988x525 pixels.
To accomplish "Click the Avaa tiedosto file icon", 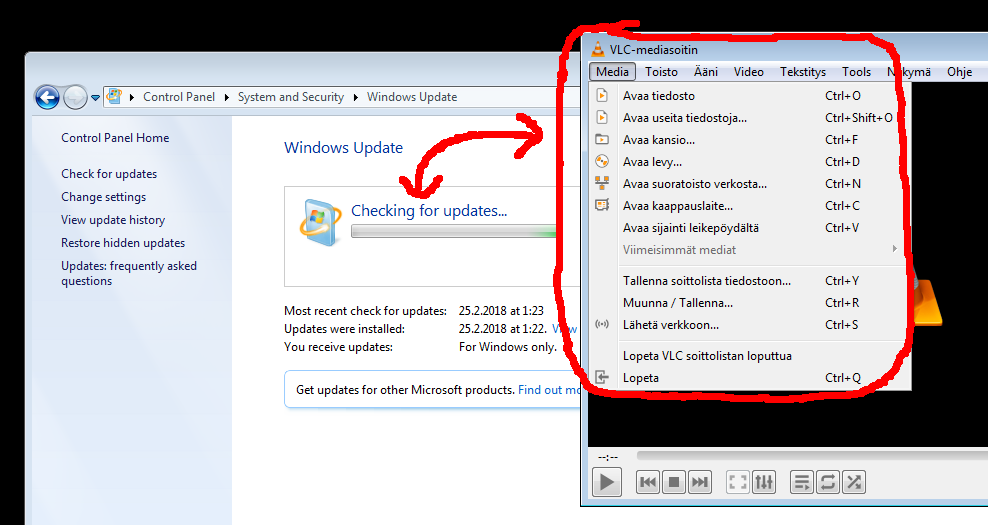I will pyautogui.click(x=602, y=96).
